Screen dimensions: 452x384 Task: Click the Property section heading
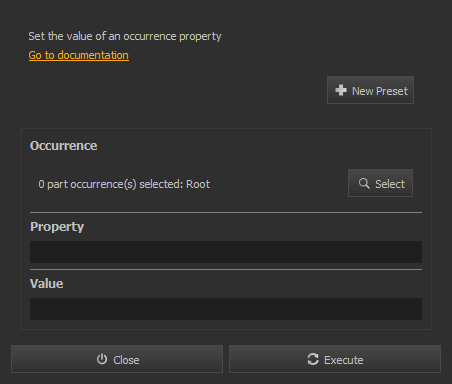pos(57,227)
